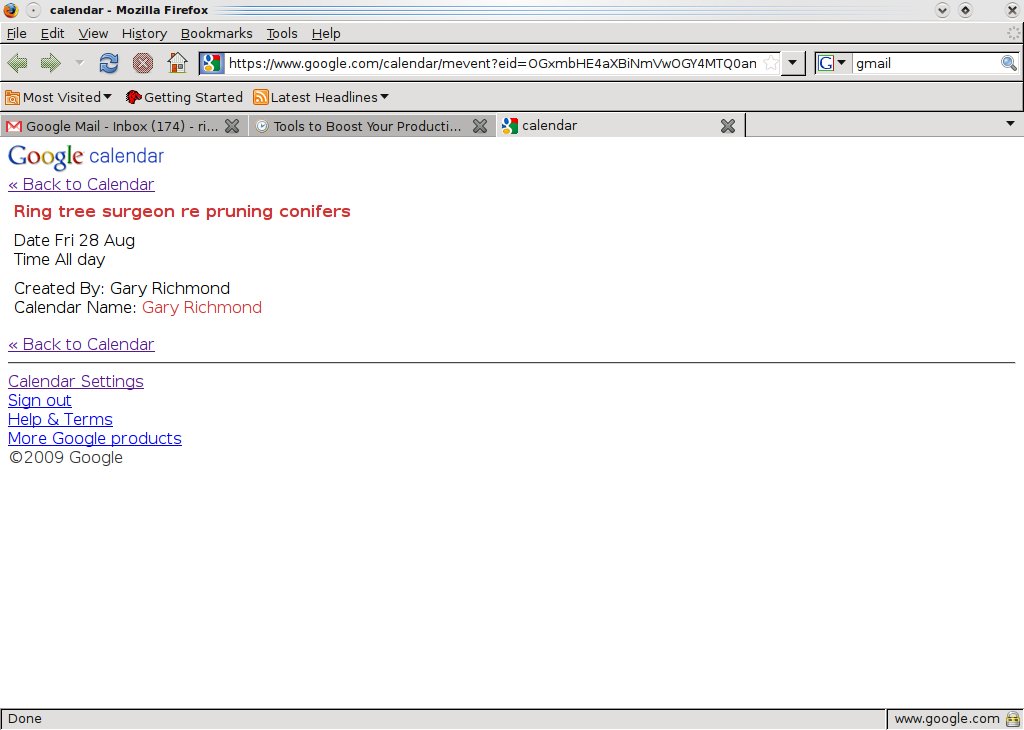Click www.google.com in the status bar
The height and width of the screenshot is (730, 1024).
(x=946, y=719)
